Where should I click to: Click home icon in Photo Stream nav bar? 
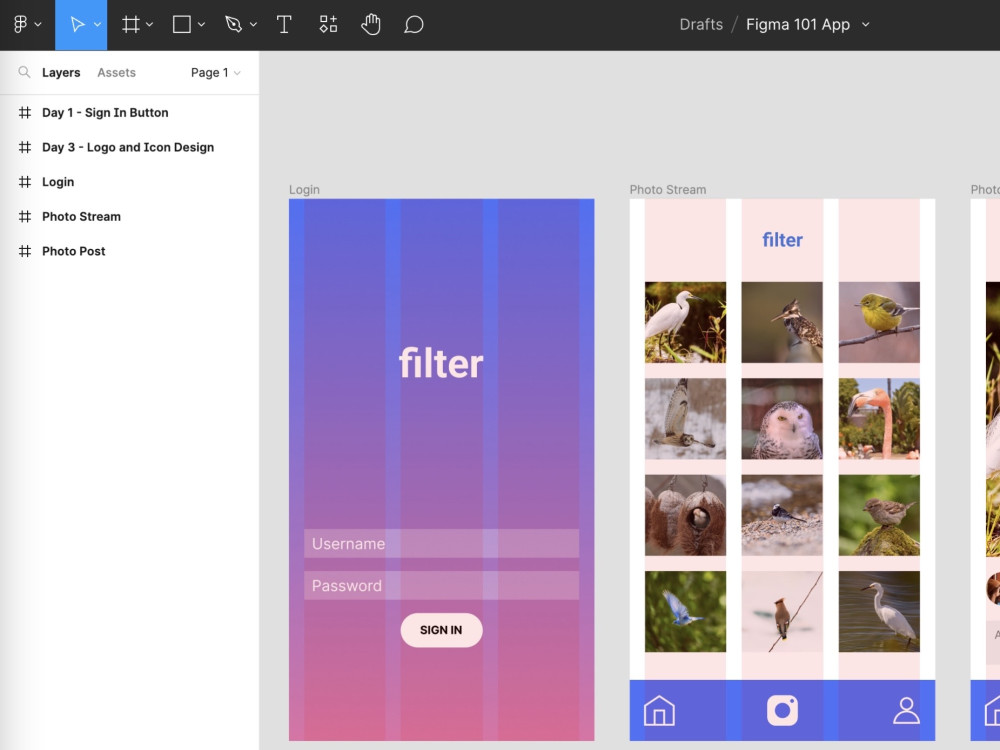pos(659,710)
